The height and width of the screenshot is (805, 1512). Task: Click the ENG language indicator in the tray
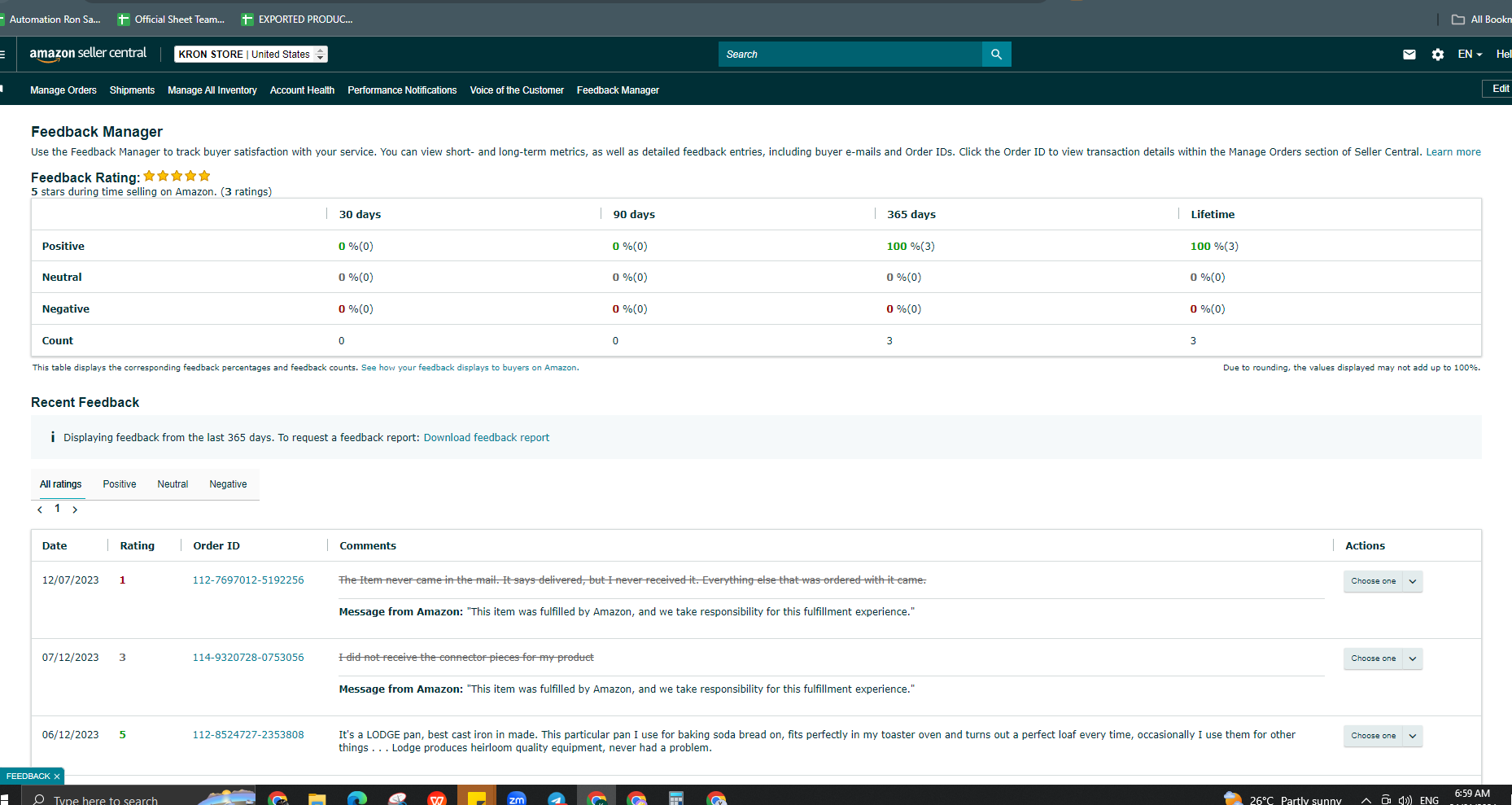[1430, 800]
